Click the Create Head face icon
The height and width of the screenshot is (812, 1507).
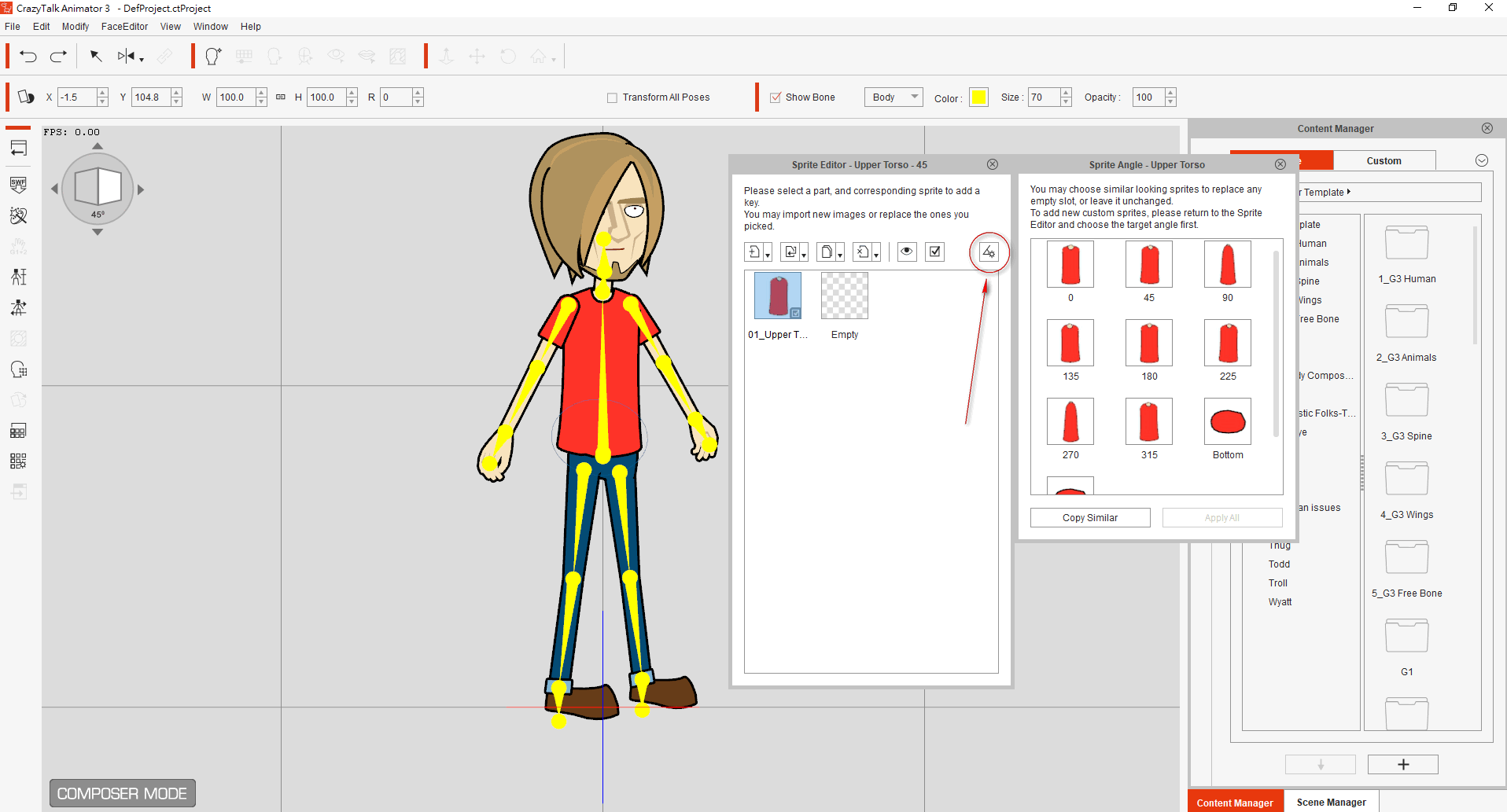212,56
